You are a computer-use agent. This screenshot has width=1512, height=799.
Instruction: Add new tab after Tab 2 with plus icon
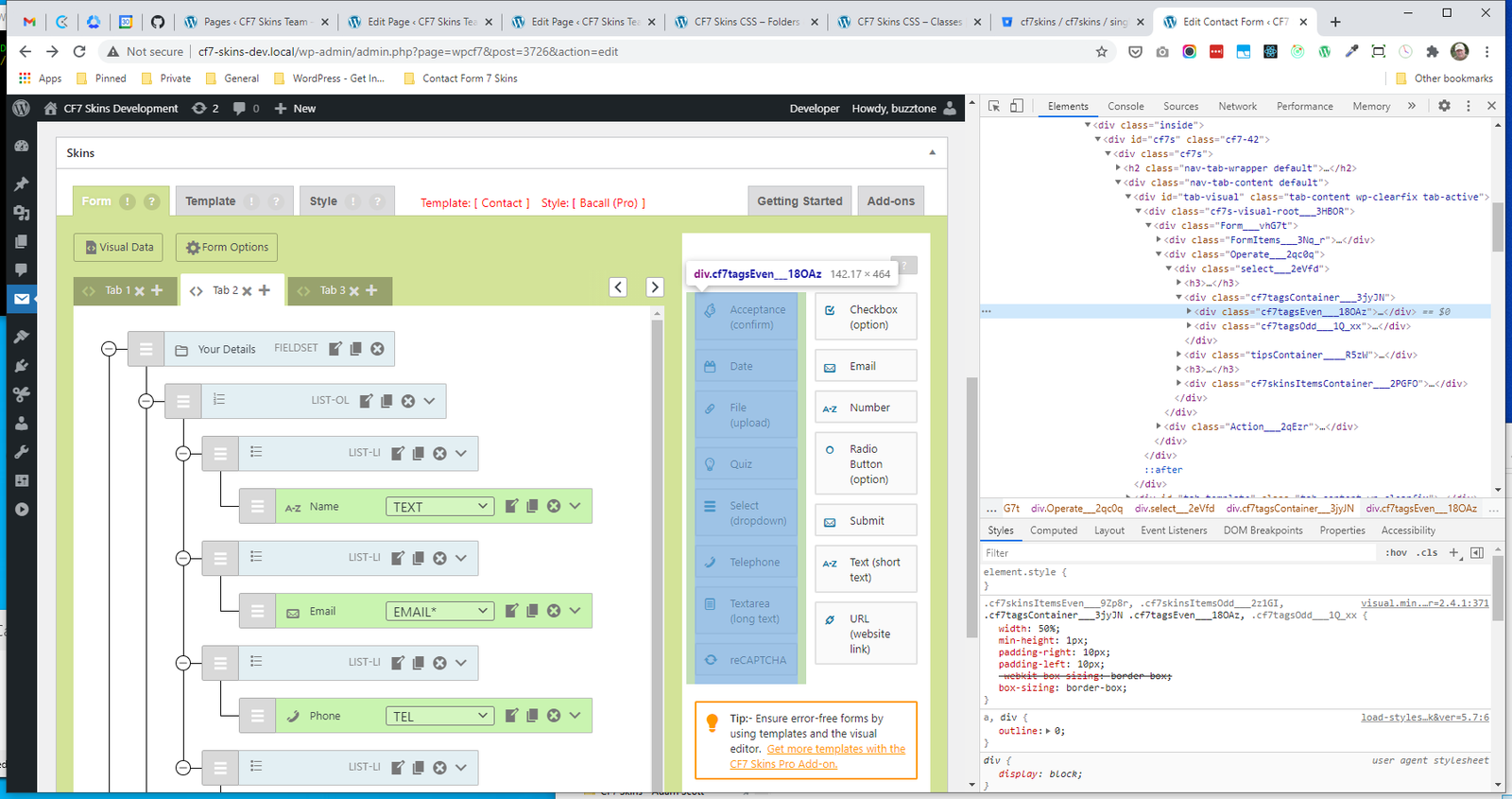click(x=265, y=290)
